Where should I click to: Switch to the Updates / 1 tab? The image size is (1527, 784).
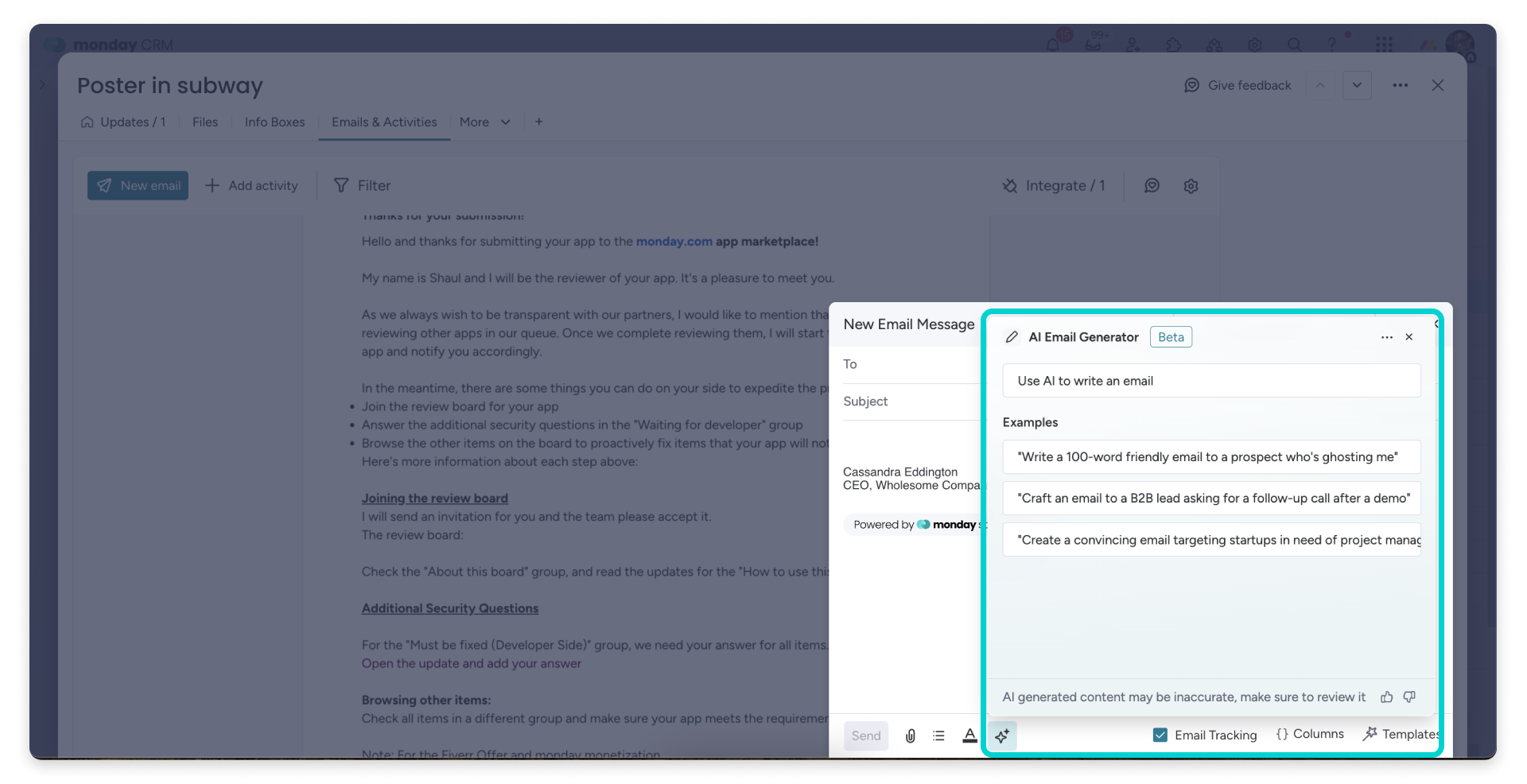(123, 122)
